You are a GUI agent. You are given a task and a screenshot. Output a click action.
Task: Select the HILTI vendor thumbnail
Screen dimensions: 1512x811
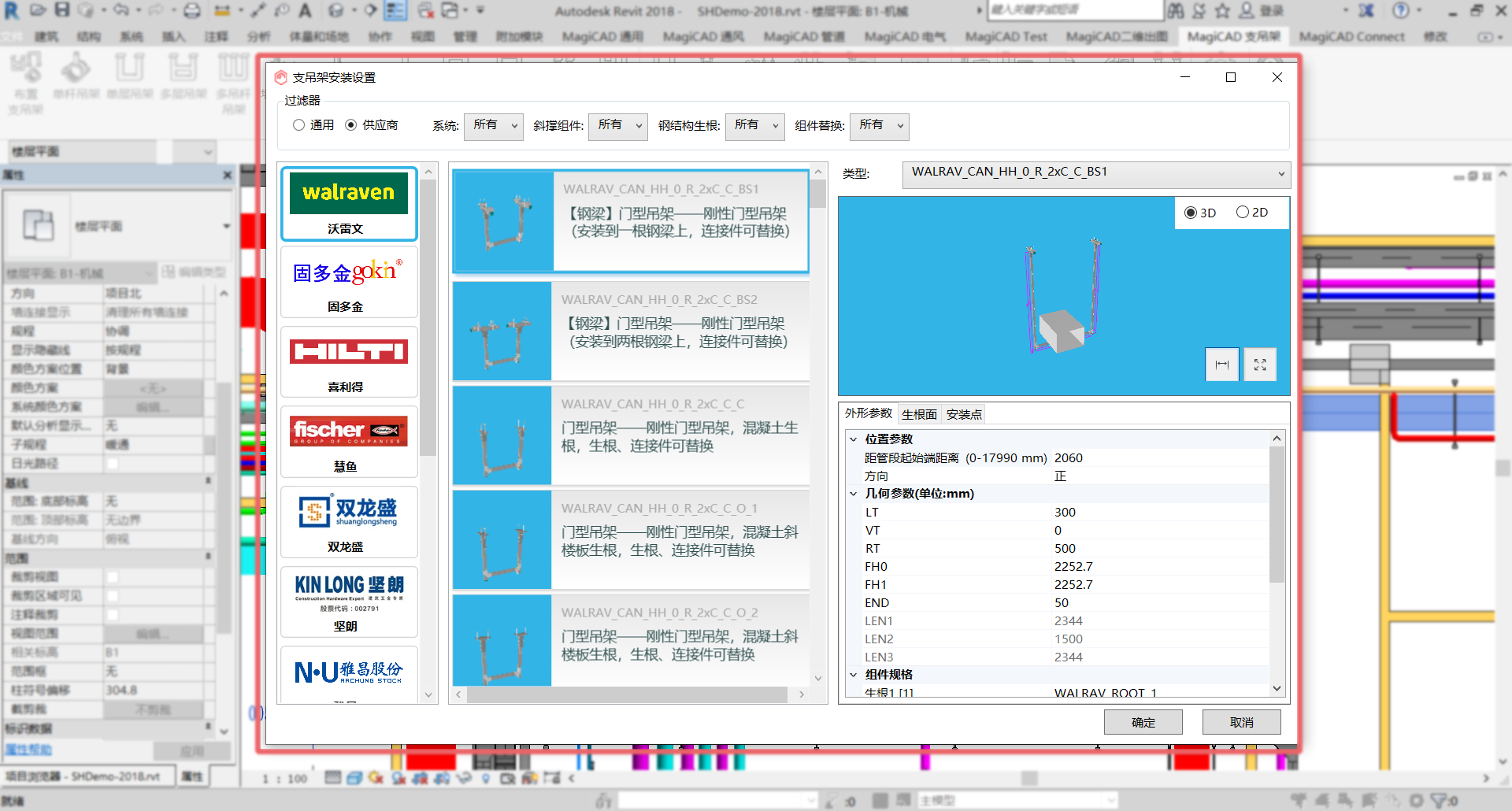[x=349, y=362]
